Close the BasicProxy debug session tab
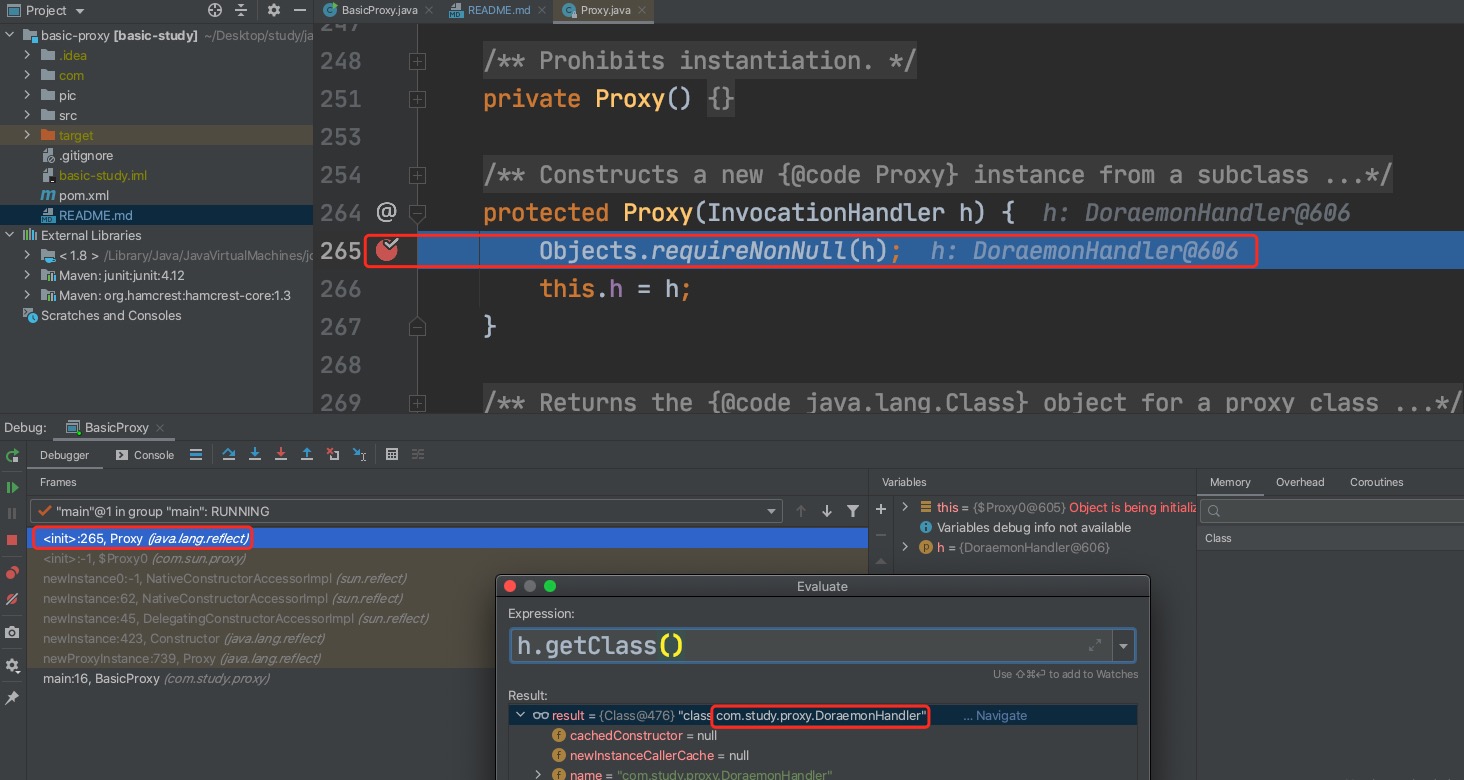Viewport: 1464px width, 780px height. (x=160, y=427)
